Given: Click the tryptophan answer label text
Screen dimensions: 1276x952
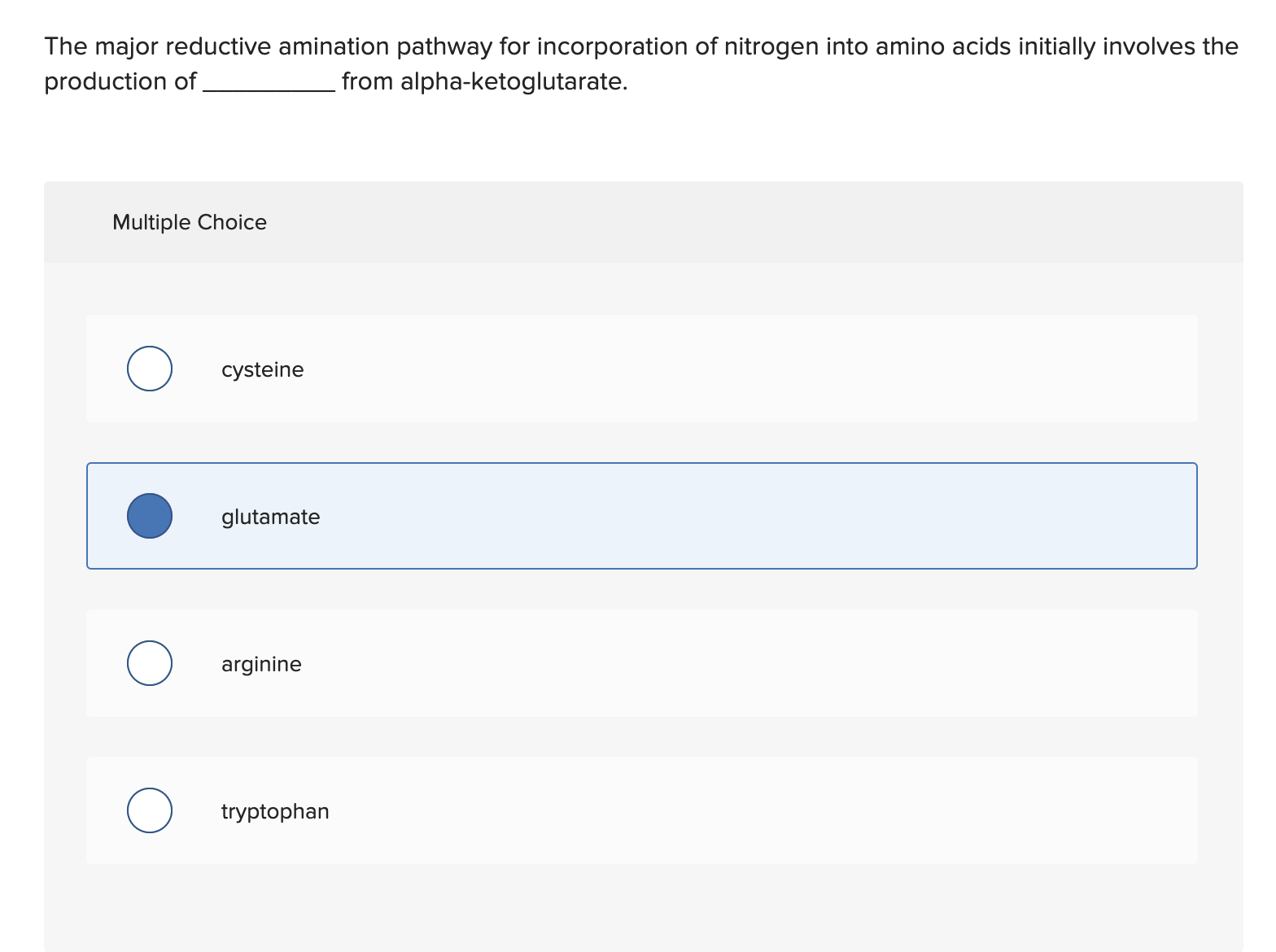Looking at the screenshot, I should (274, 810).
